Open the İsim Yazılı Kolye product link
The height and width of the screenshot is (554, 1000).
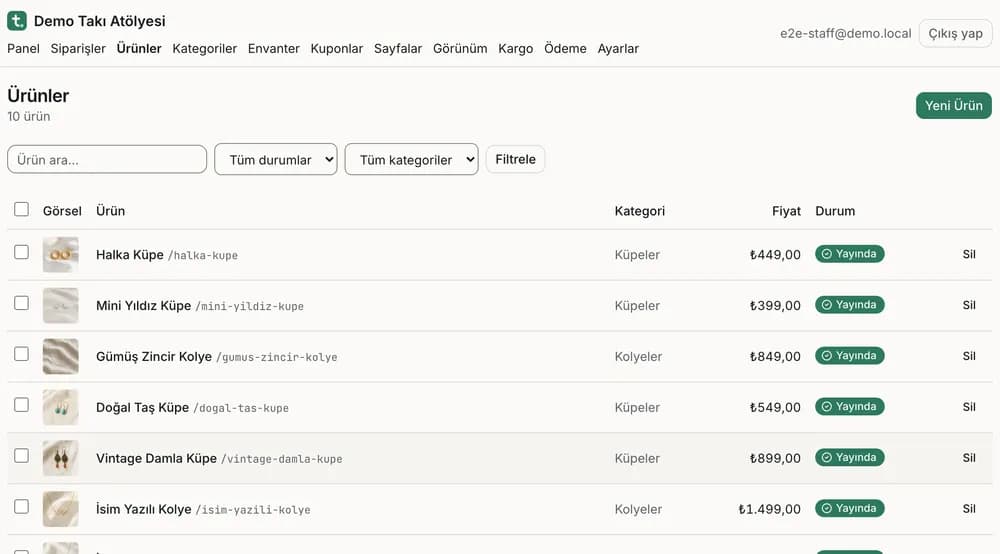[143, 509]
